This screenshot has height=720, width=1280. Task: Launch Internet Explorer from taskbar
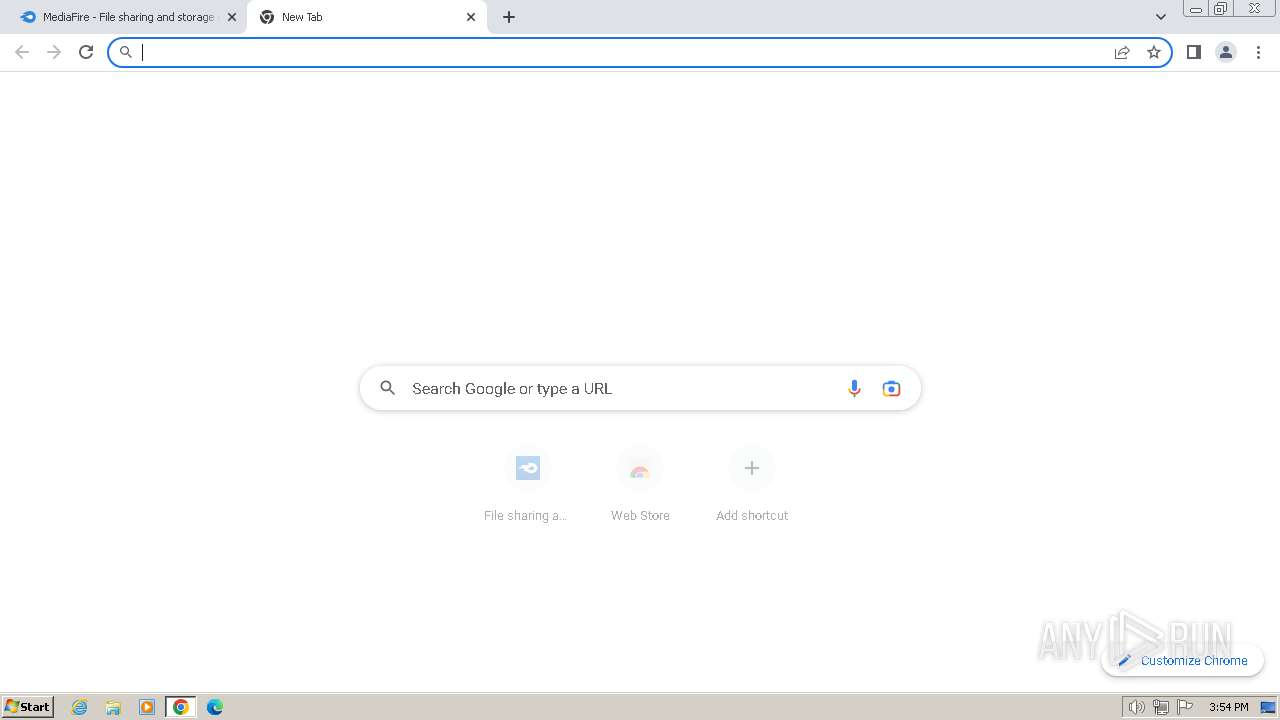pos(80,707)
